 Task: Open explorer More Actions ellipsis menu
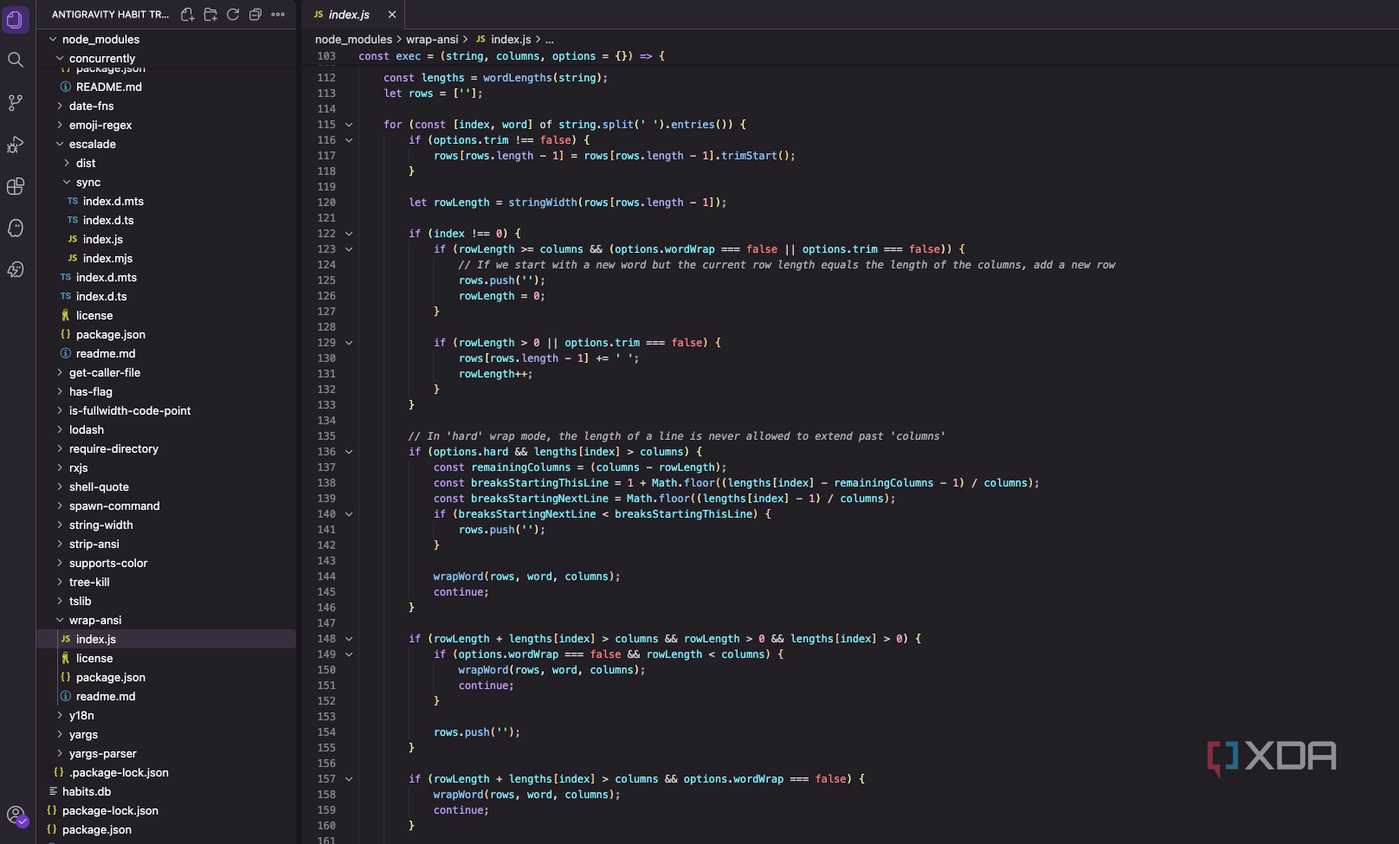pos(278,15)
